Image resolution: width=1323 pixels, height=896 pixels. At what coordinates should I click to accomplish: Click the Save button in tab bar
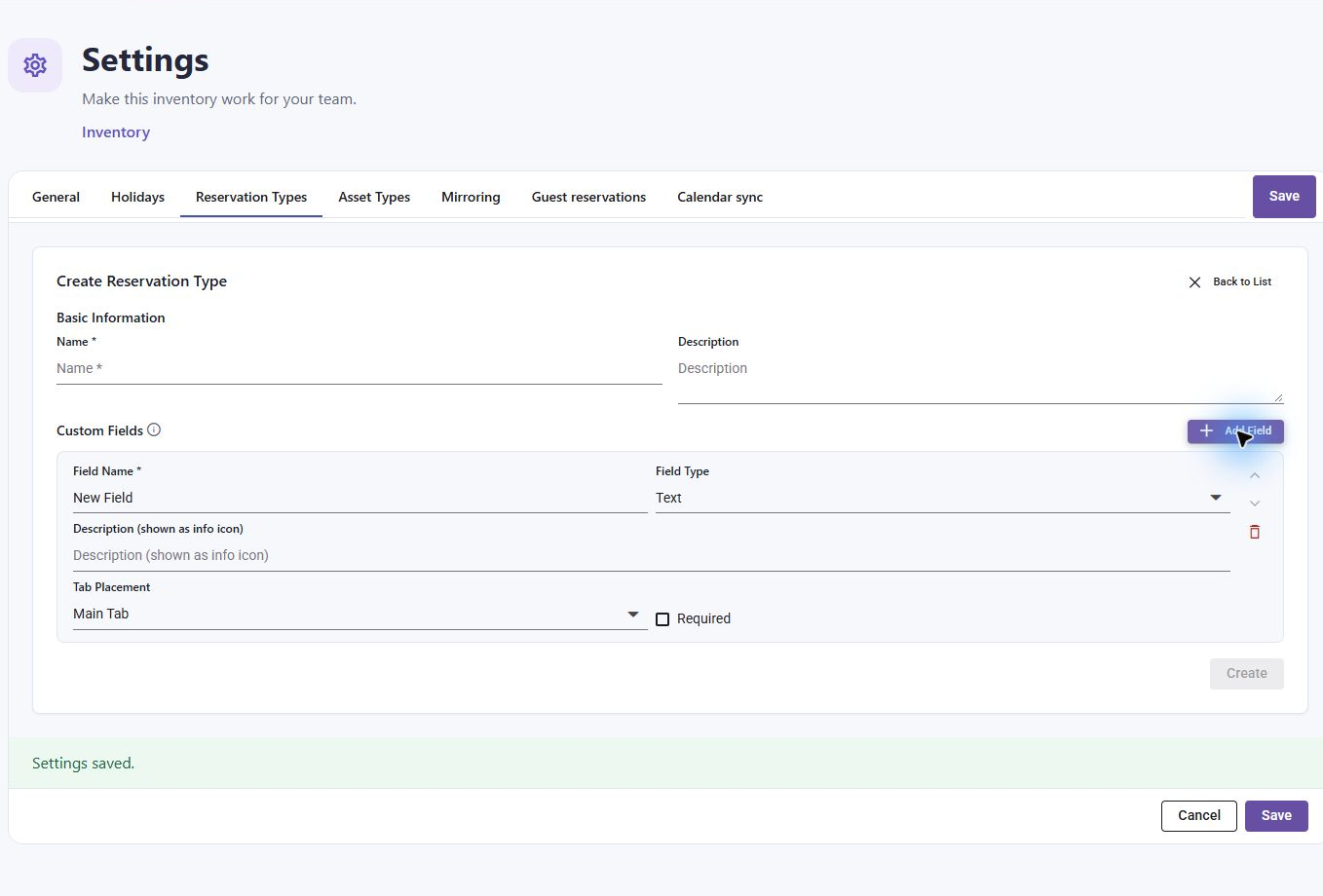[x=1284, y=197]
